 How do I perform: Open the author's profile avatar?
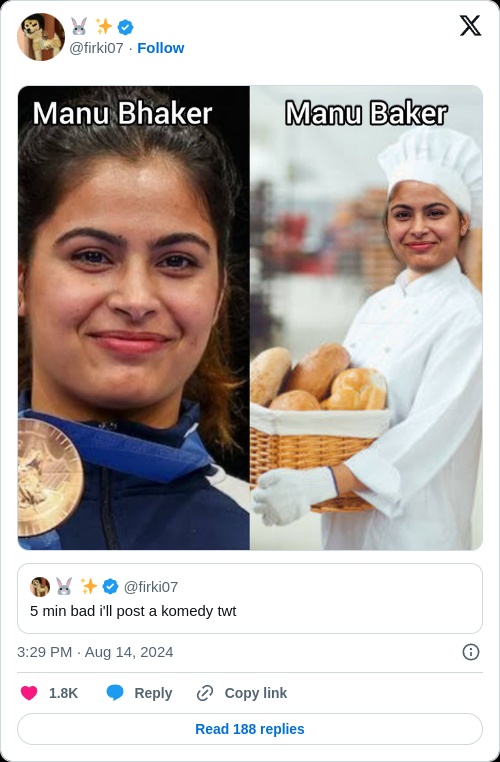[x=41, y=37]
